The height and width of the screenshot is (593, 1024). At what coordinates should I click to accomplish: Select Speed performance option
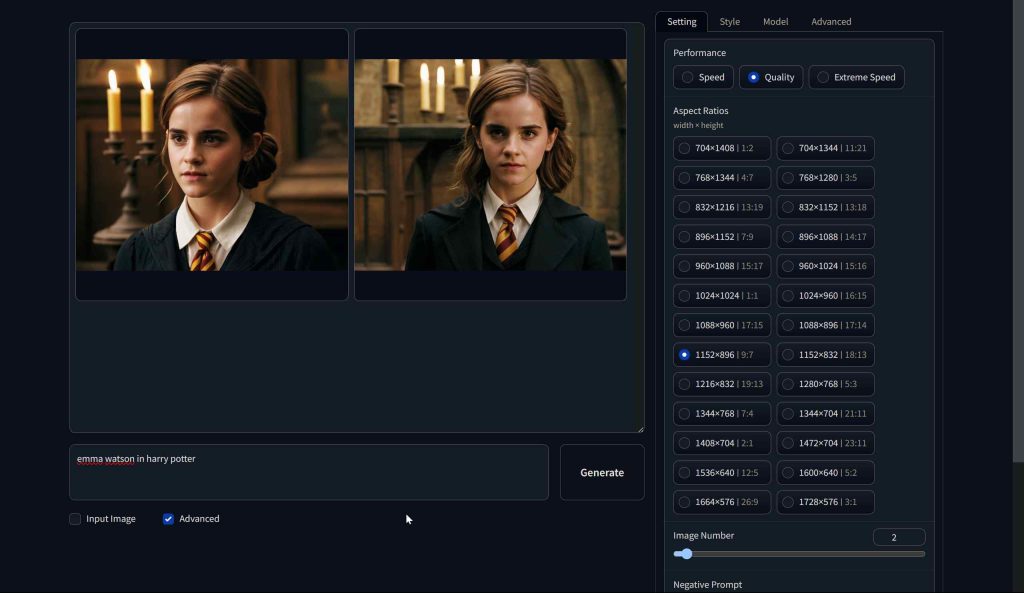pyautogui.click(x=703, y=77)
